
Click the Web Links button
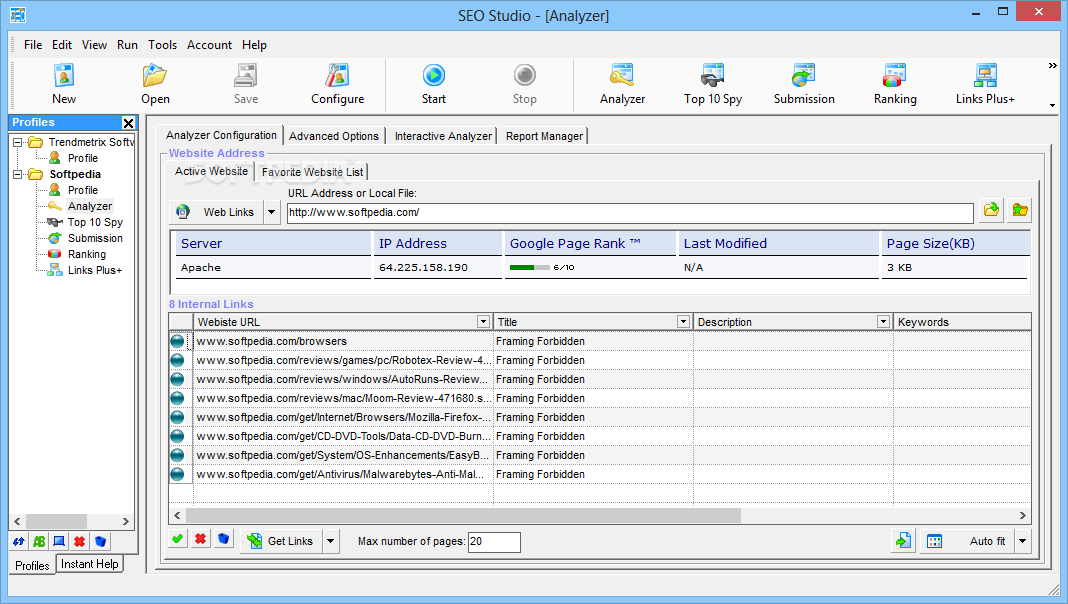tap(217, 212)
